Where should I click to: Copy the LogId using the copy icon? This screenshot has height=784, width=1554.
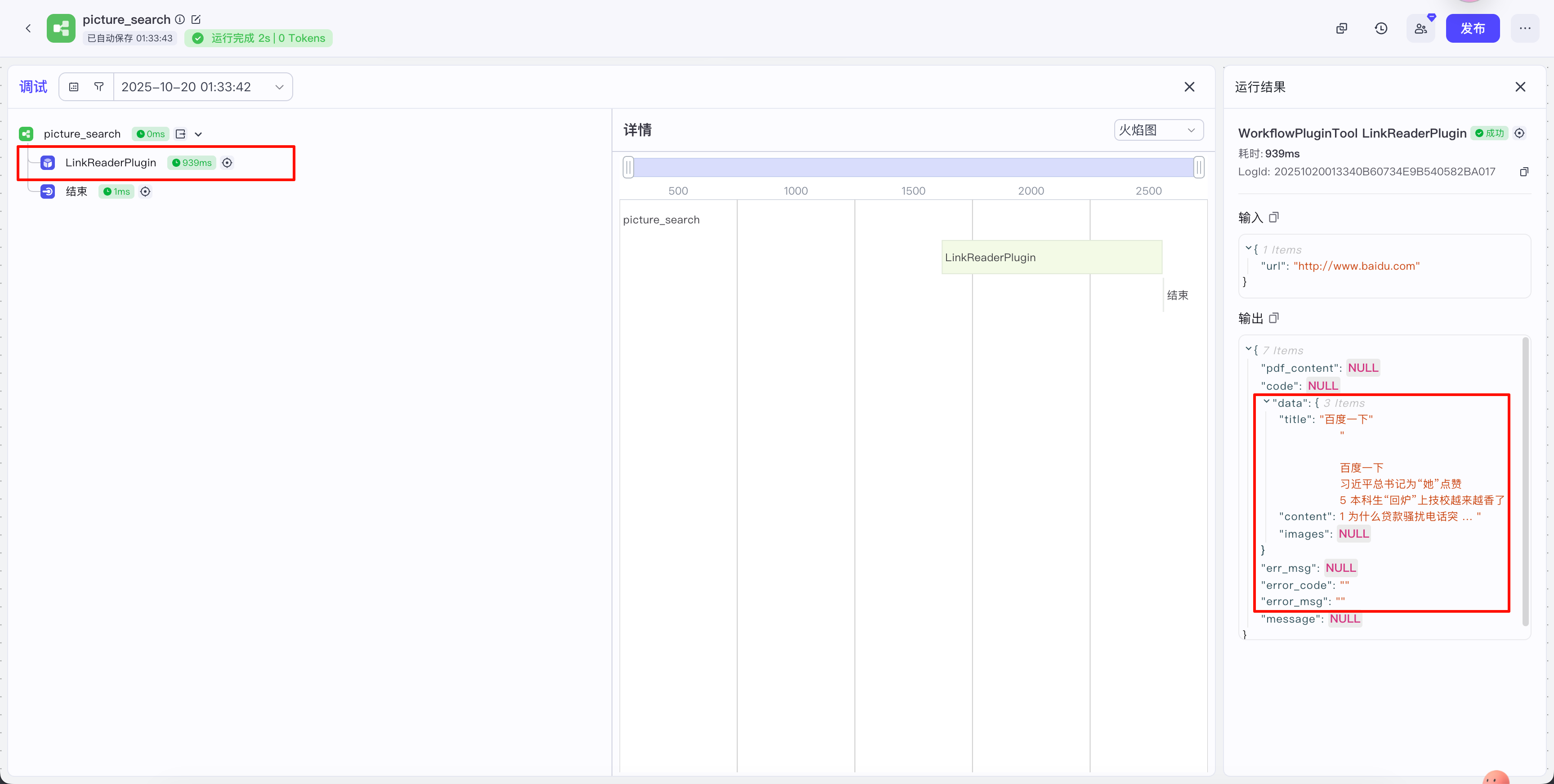(x=1524, y=172)
